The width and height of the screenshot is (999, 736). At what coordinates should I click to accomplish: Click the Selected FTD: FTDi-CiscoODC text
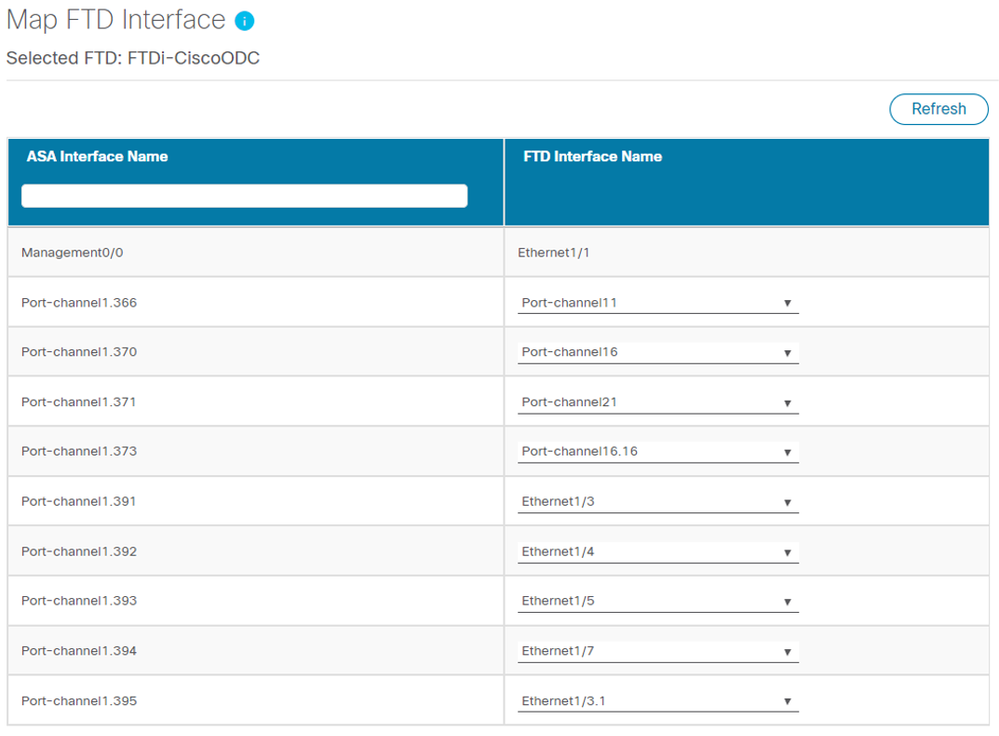(133, 58)
